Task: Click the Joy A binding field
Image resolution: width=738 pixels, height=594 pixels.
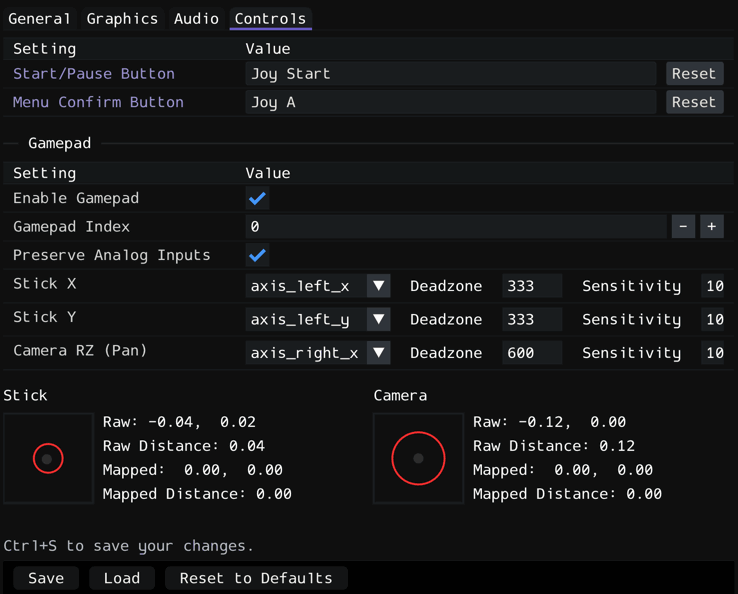Action: pos(450,102)
